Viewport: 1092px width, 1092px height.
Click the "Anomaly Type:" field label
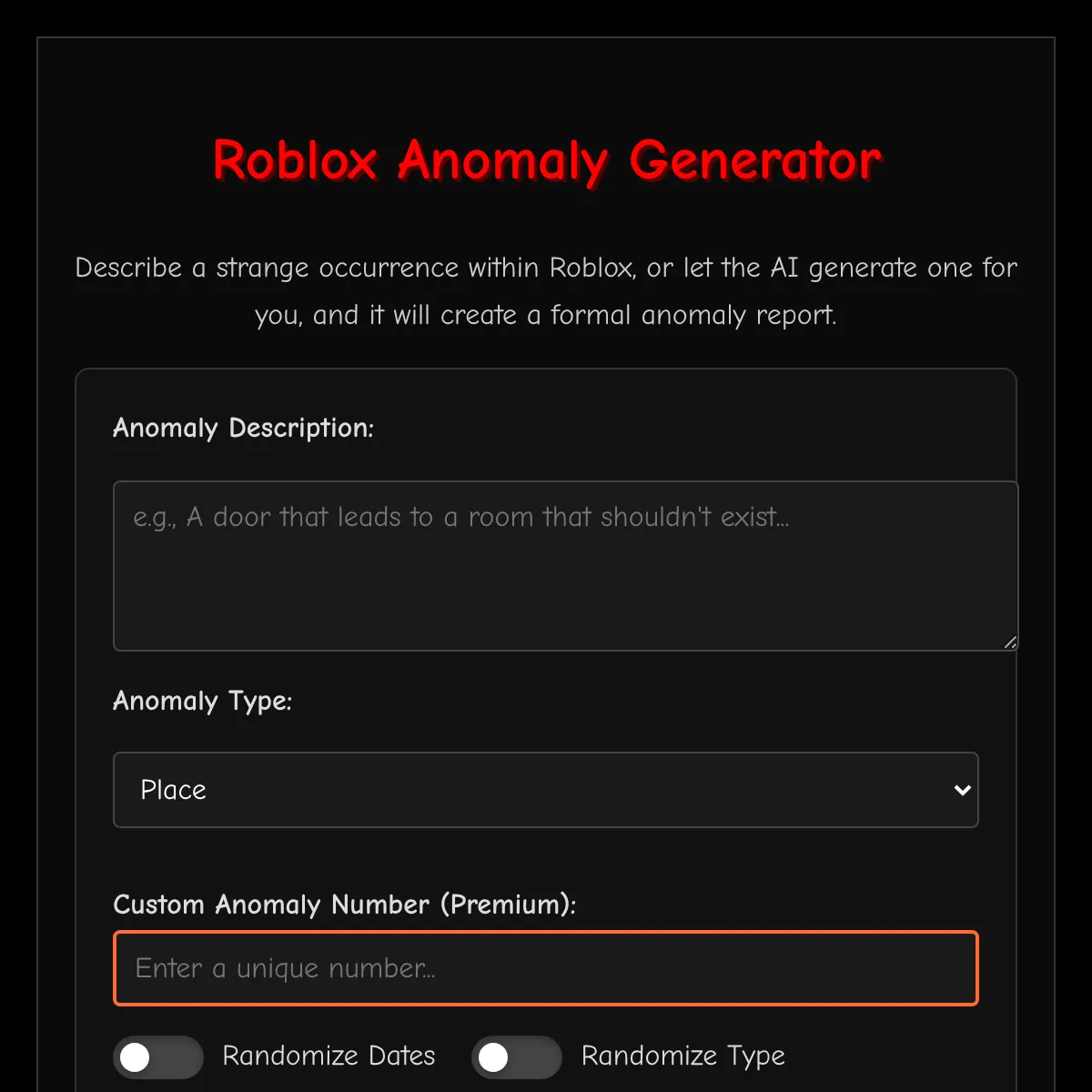coord(202,701)
